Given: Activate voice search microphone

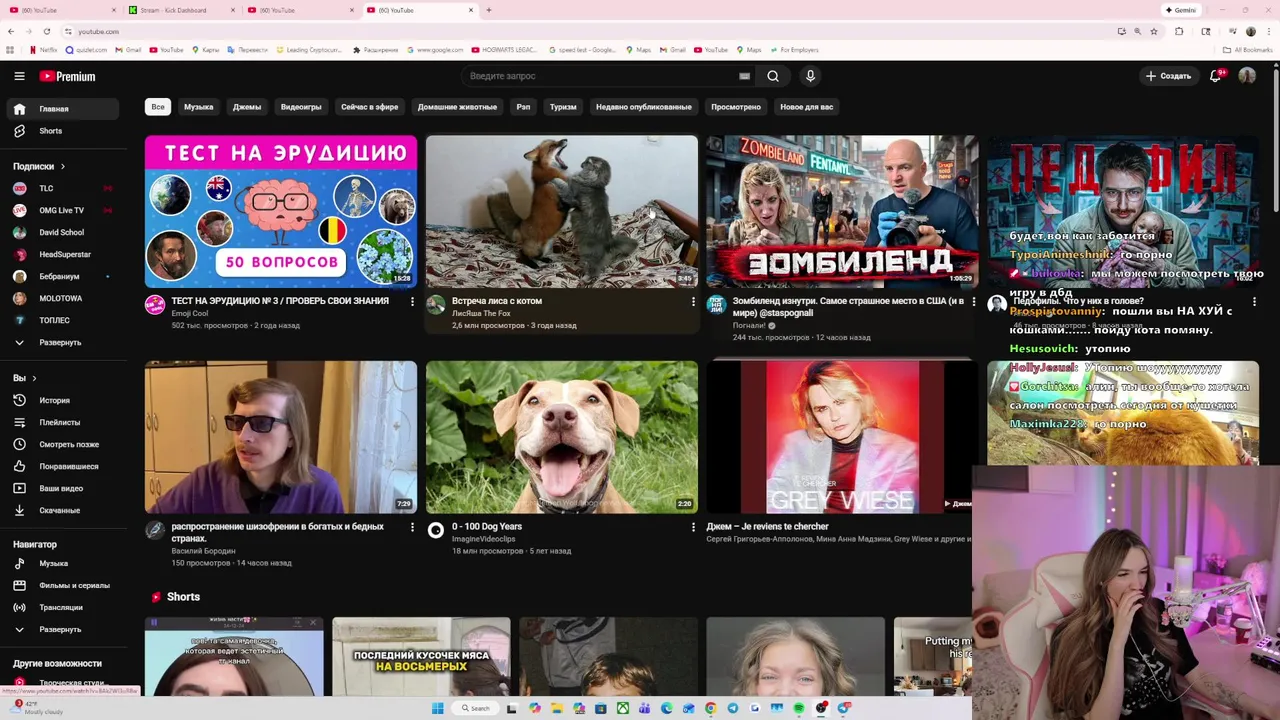Looking at the screenshot, I should point(810,76).
